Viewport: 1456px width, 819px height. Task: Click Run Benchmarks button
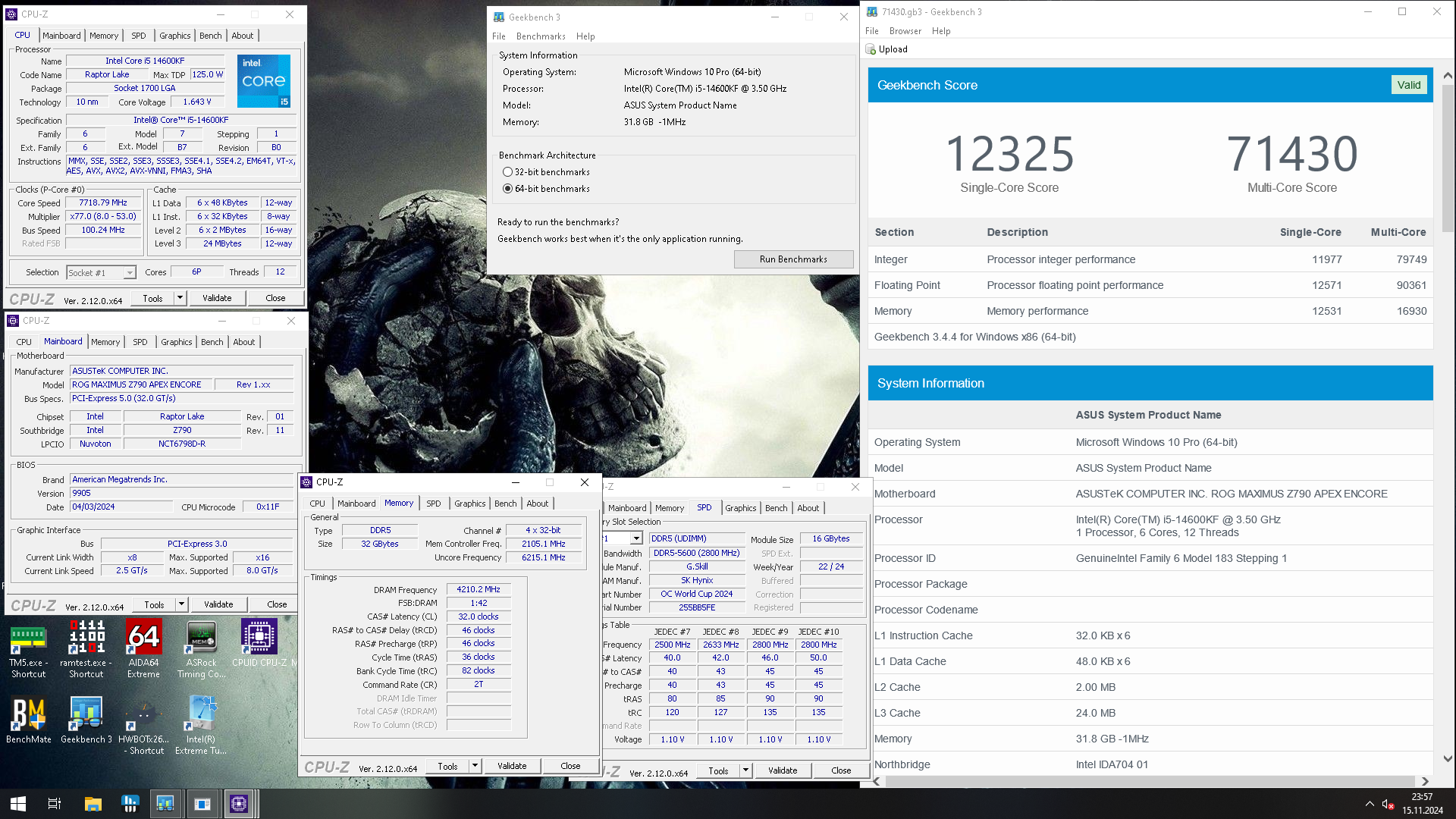(x=793, y=259)
